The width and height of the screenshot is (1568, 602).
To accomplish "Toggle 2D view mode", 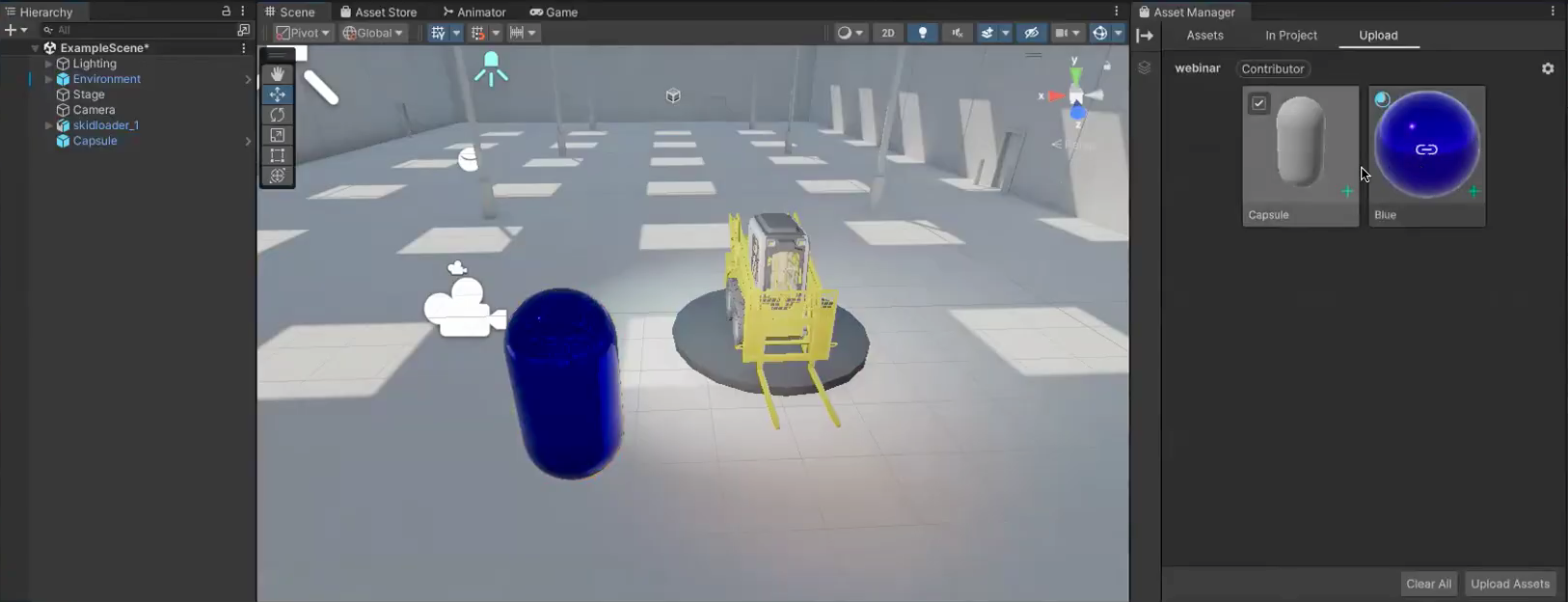I will [x=887, y=33].
